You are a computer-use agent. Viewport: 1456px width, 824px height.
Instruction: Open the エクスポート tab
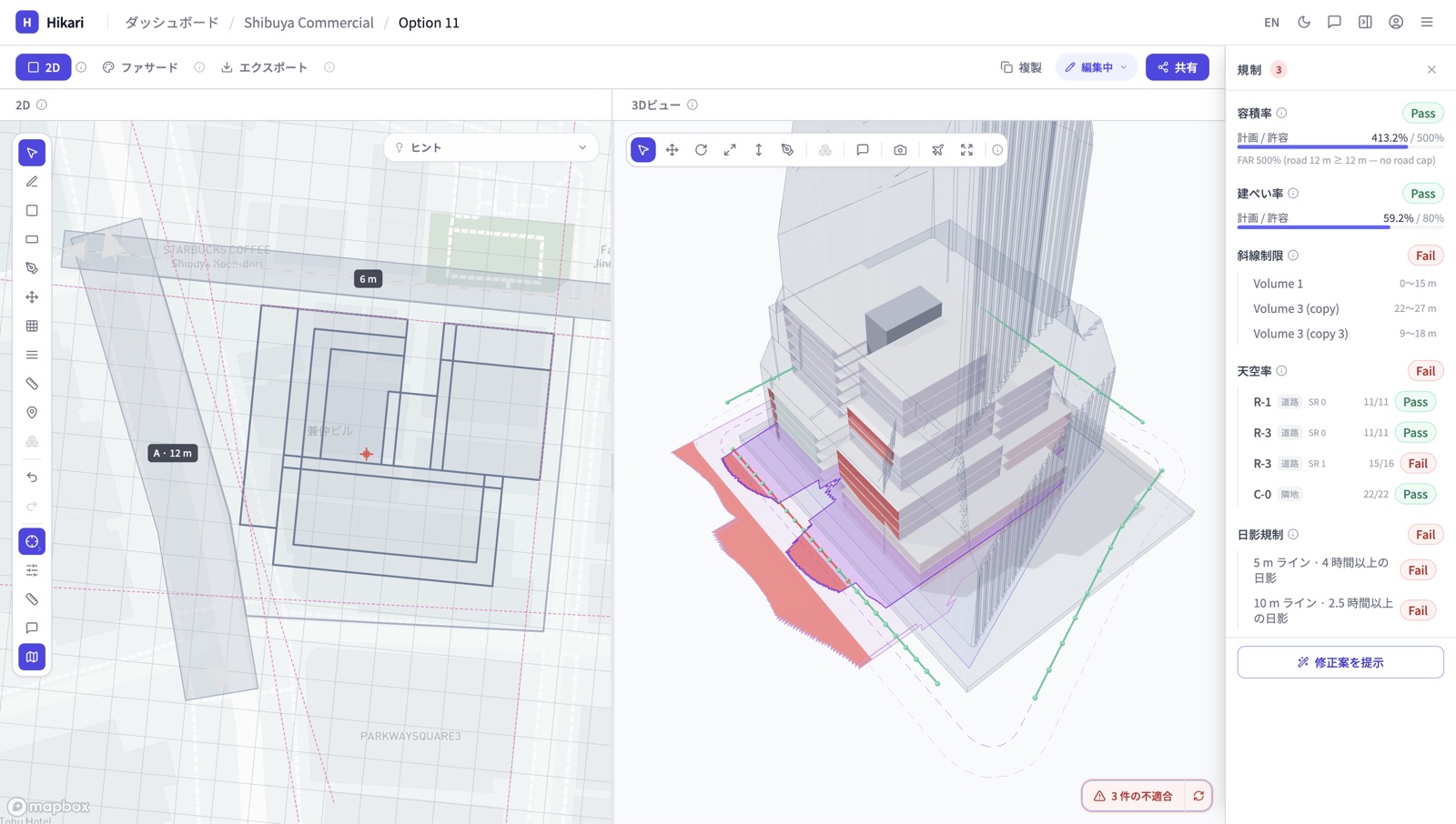pos(265,67)
